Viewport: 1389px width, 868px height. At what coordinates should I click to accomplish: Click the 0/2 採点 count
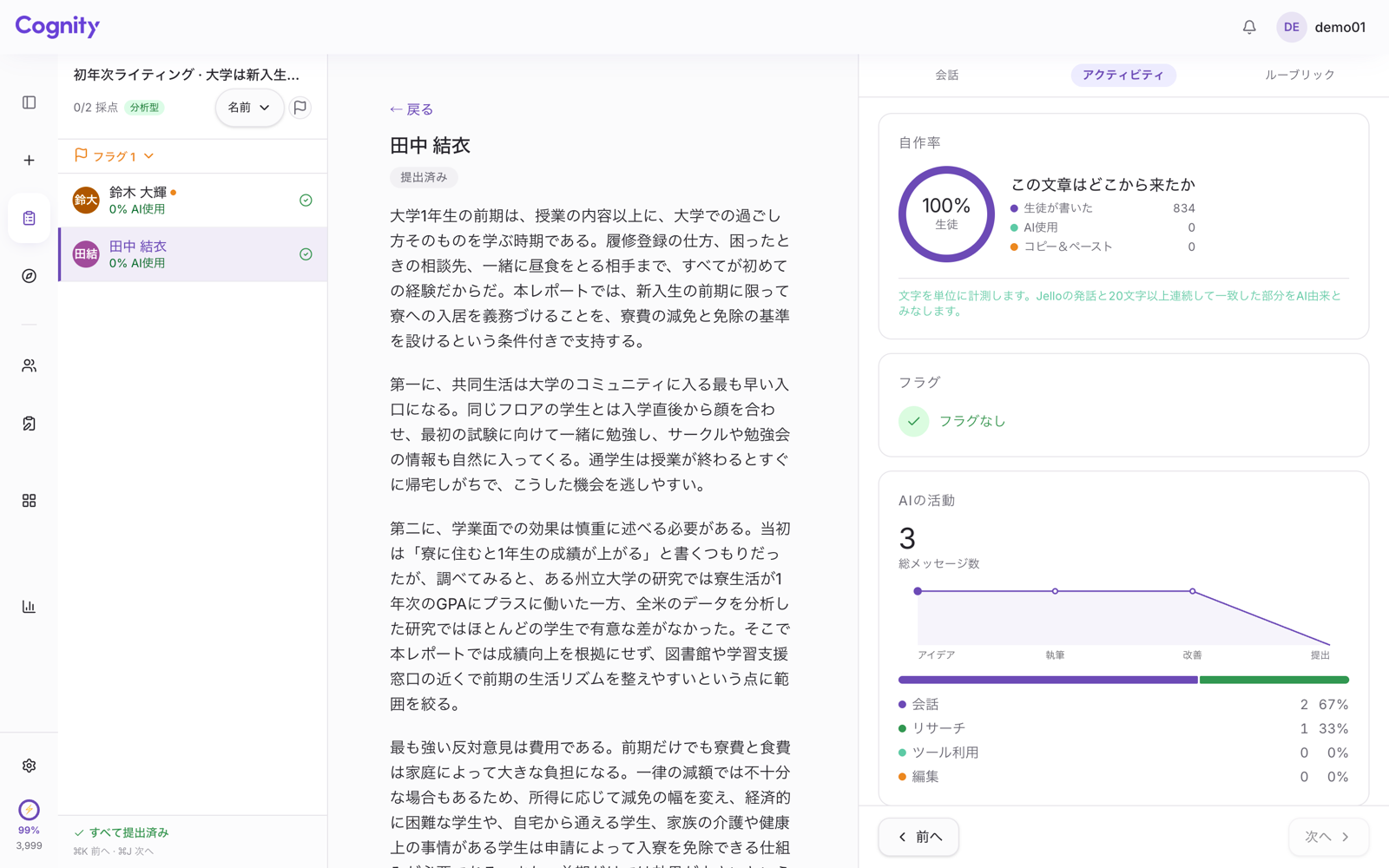95,108
